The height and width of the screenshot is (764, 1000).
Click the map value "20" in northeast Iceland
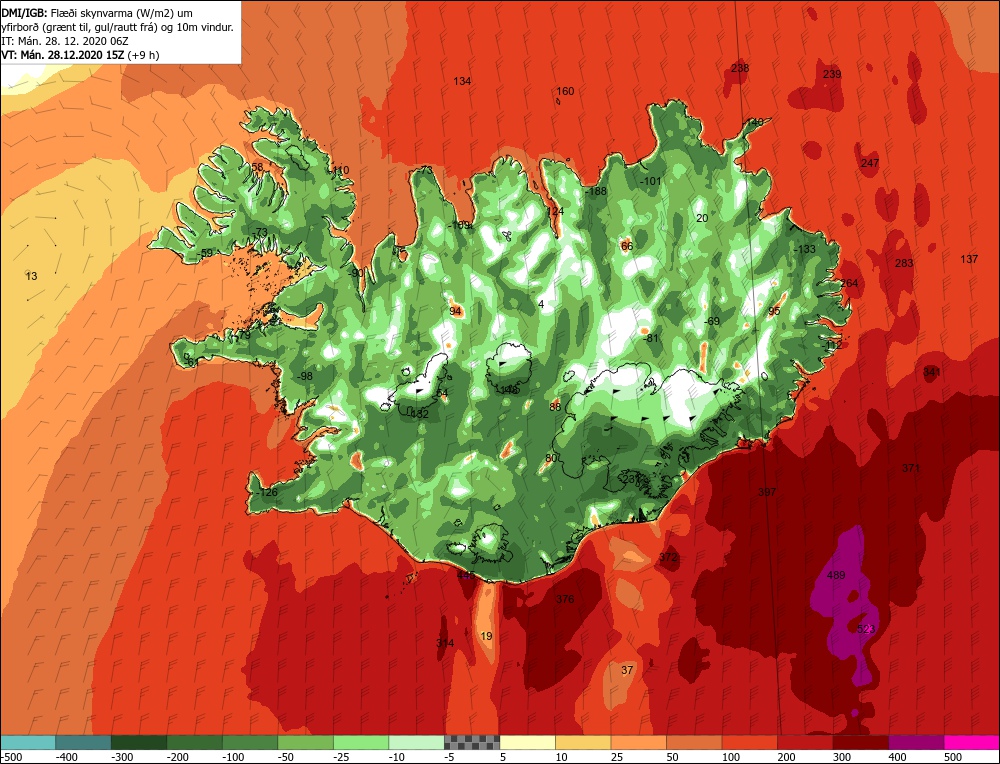click(702, 218)
